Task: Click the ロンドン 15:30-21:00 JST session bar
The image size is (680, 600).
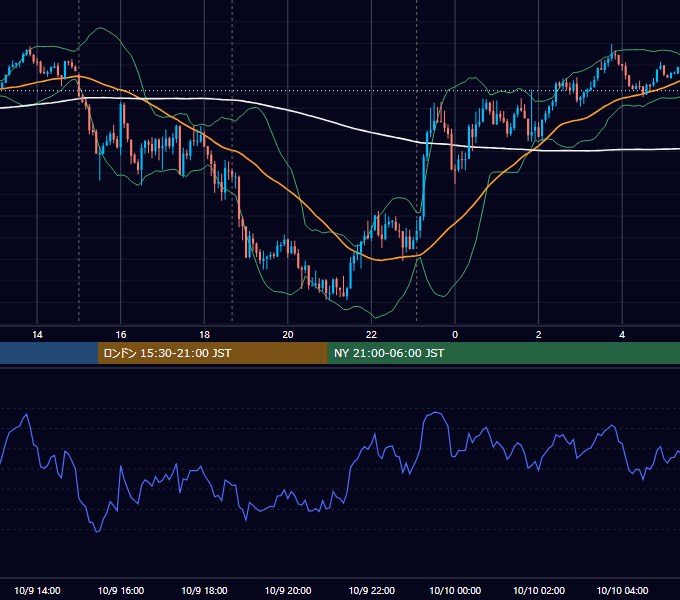Action: tap(212, 353)
